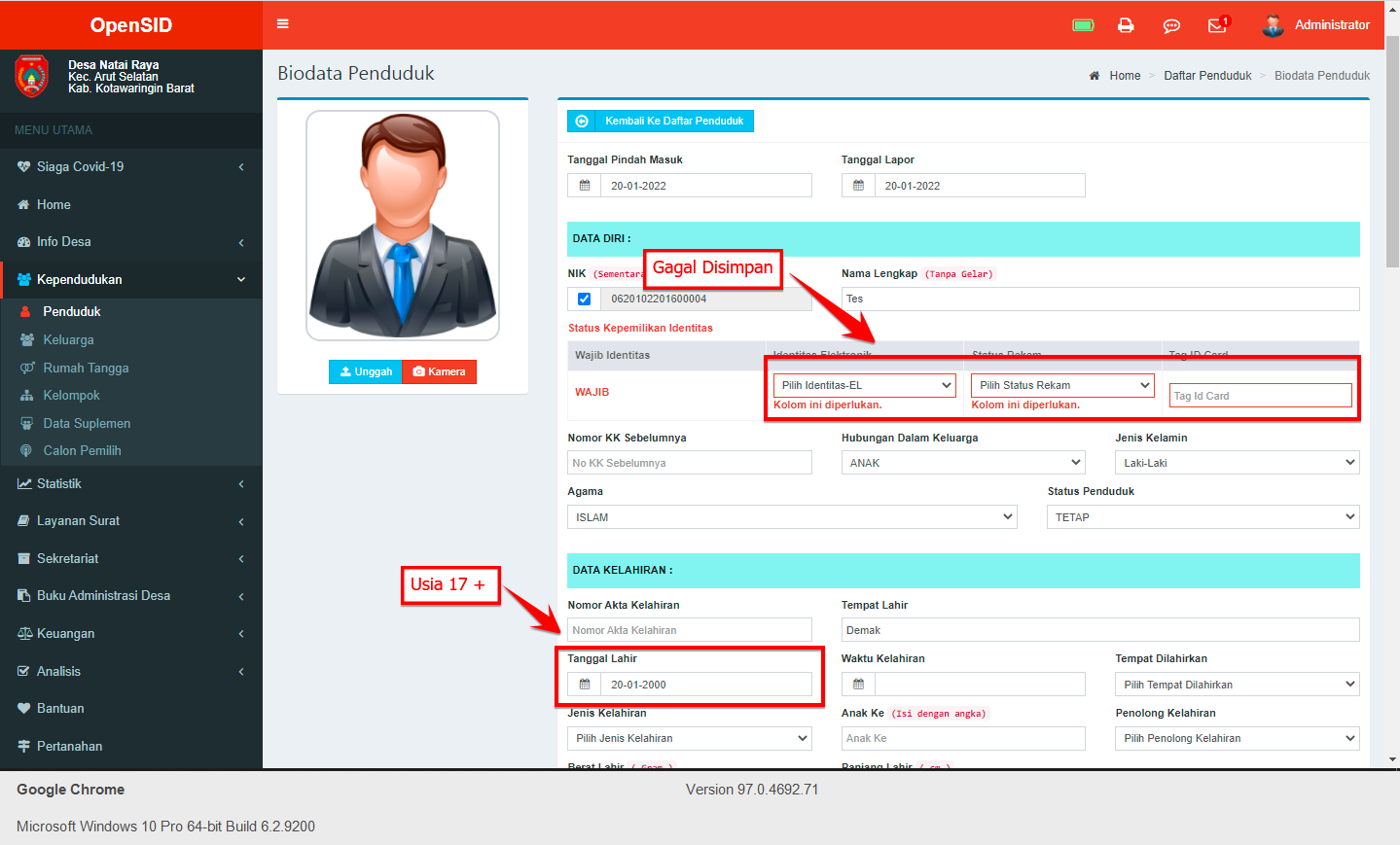The image size is (1400, 845).
Task: Click the Tag Id Card input field
Action: coord(1260,396)
